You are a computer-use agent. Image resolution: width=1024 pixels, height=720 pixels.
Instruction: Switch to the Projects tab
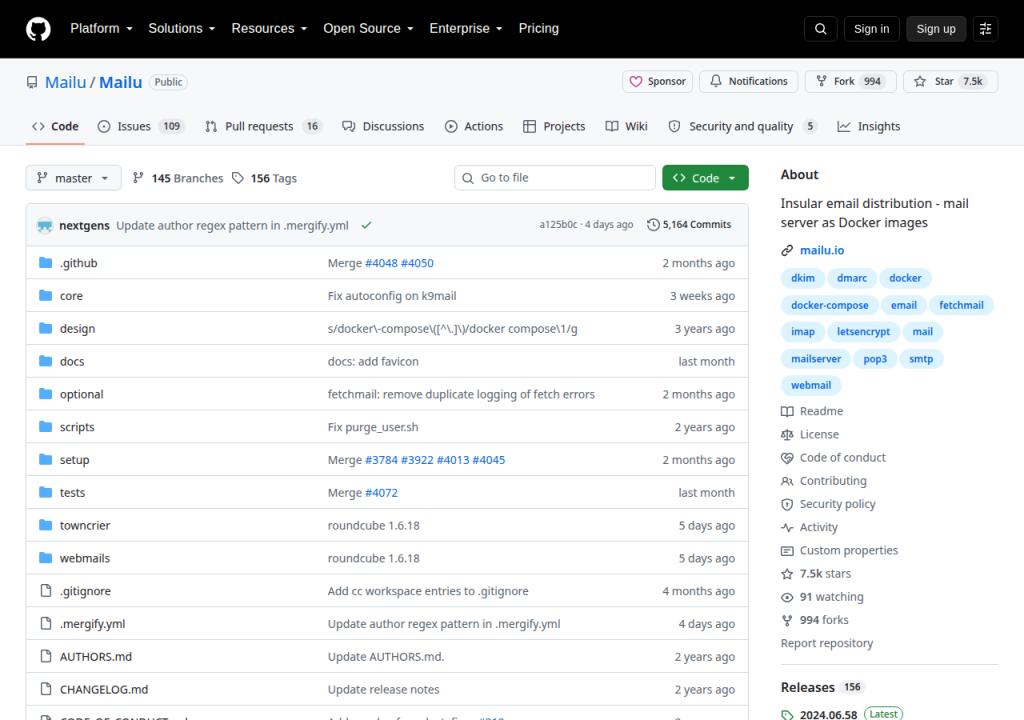coord(554,127)
